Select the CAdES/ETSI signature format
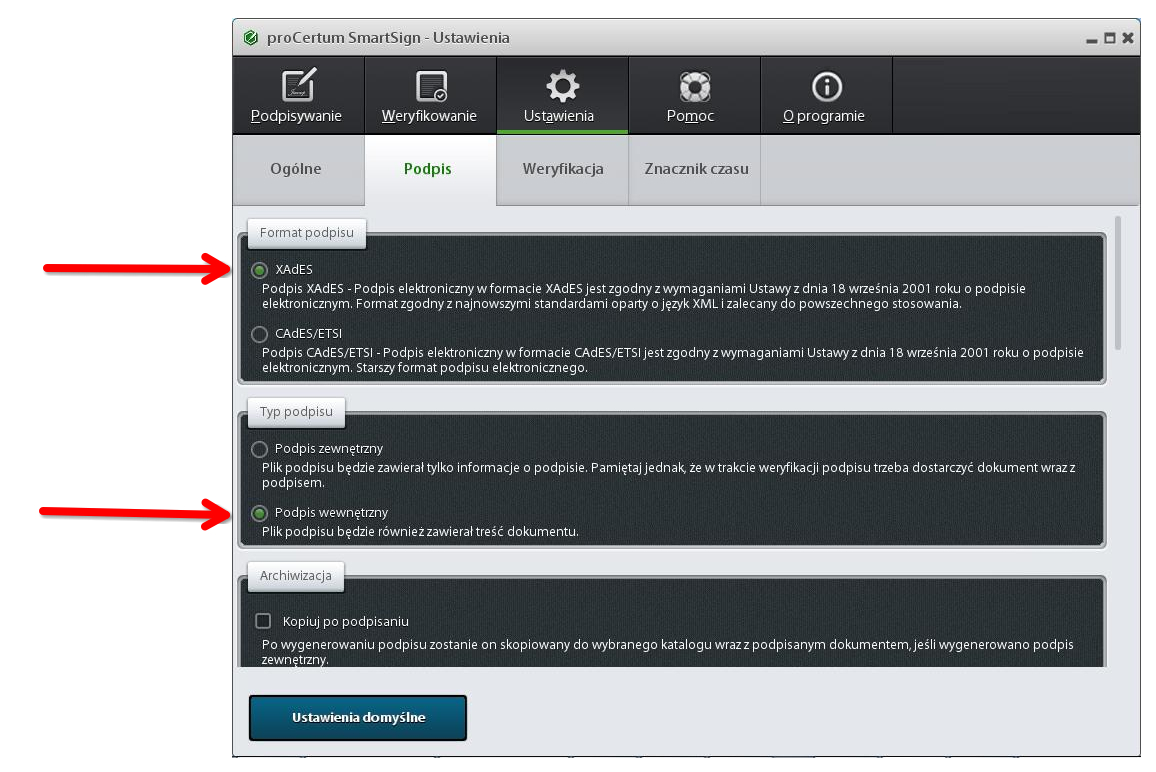Viewport: 1156px width, 772px height. 260,334
